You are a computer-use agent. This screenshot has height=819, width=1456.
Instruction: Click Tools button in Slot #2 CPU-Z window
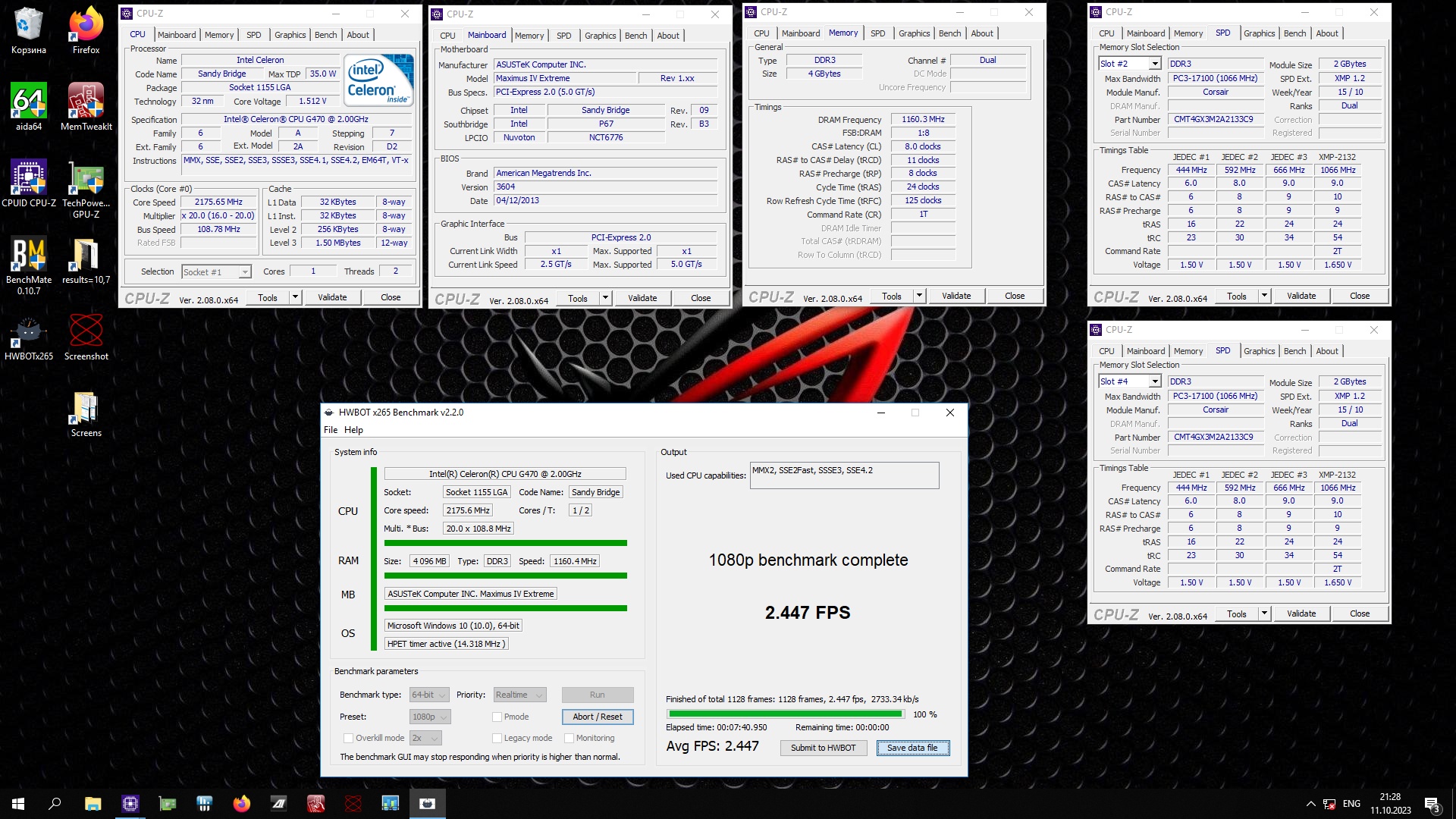tap(1236, 296)
